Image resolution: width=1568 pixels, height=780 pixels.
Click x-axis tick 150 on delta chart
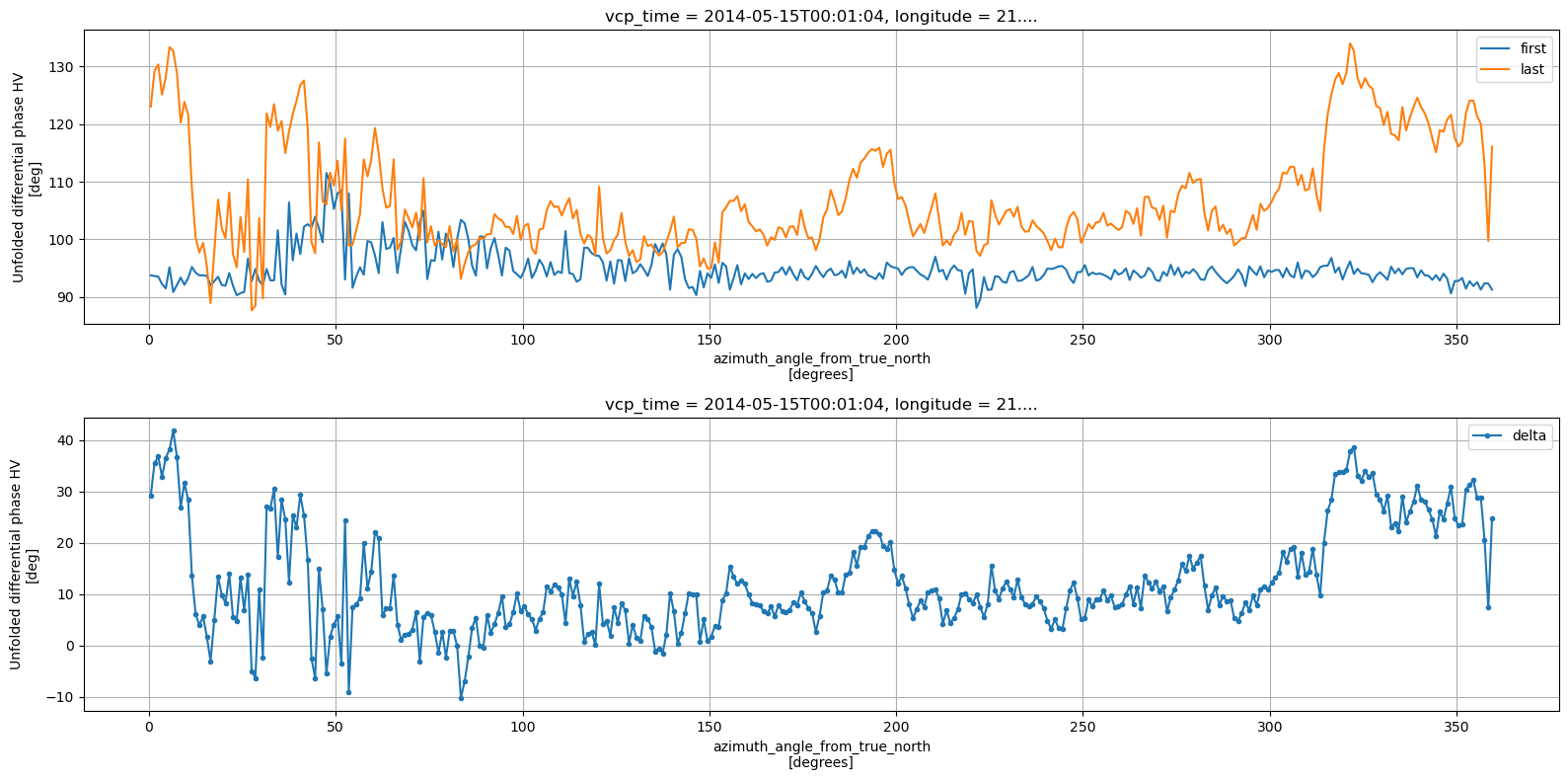coord(709,728)
